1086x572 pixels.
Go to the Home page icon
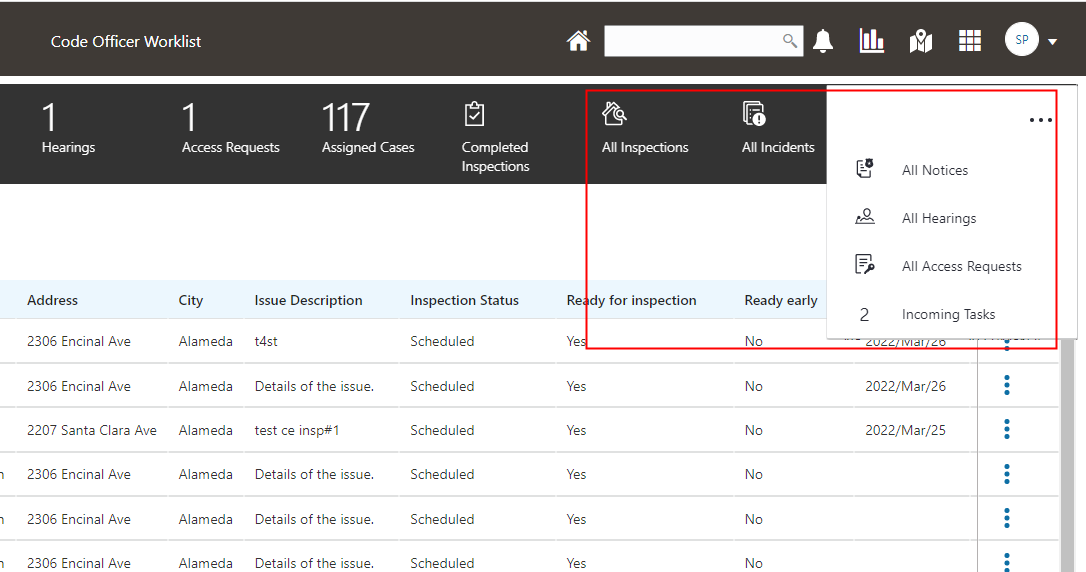578,41
